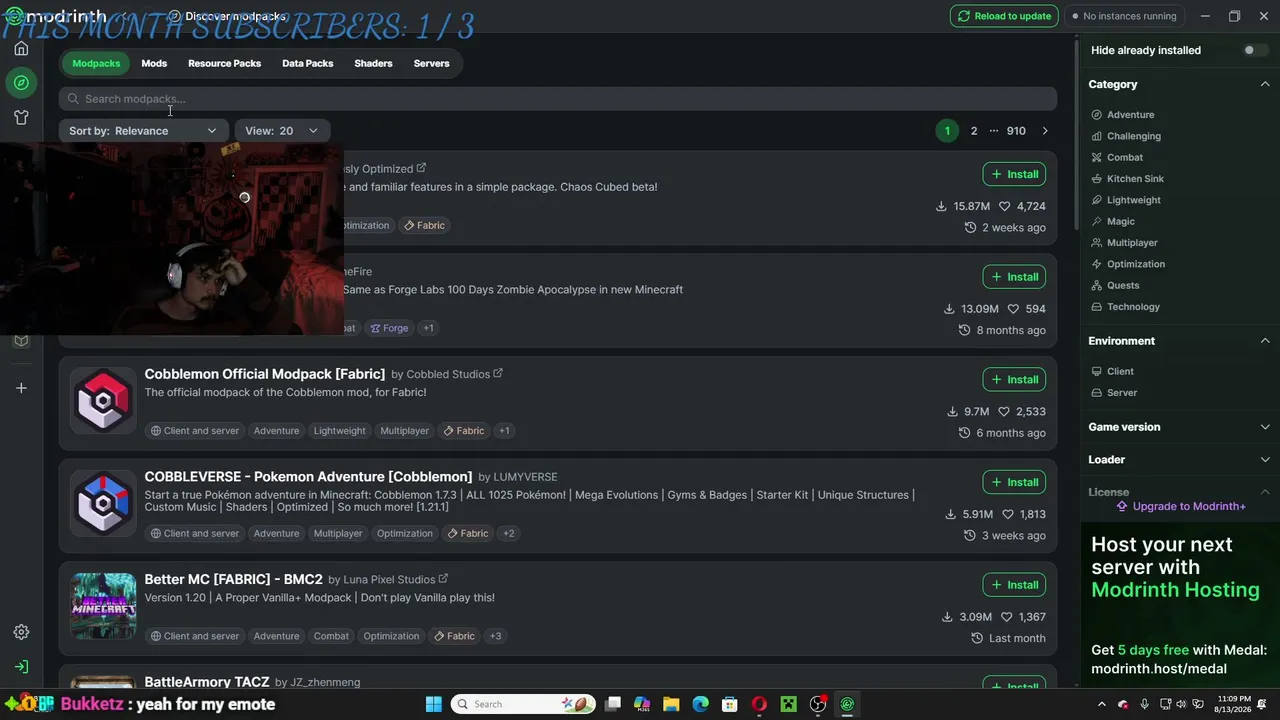Install COBBLEVERSE Pokemon Adventure
The height and width of the screenshot is (720, 1280).
(x=1014, y=482)
